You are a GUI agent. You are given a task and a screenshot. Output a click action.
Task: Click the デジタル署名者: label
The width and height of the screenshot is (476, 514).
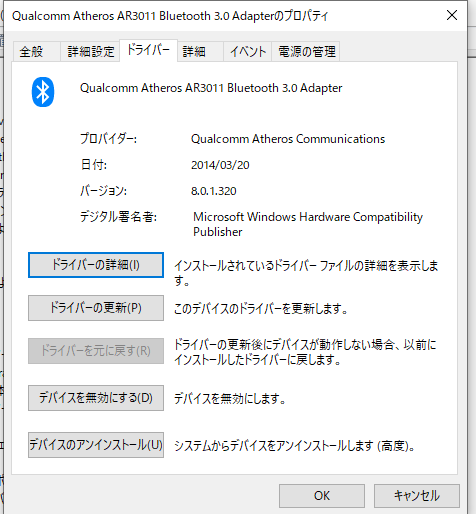(x=118, y=217)
